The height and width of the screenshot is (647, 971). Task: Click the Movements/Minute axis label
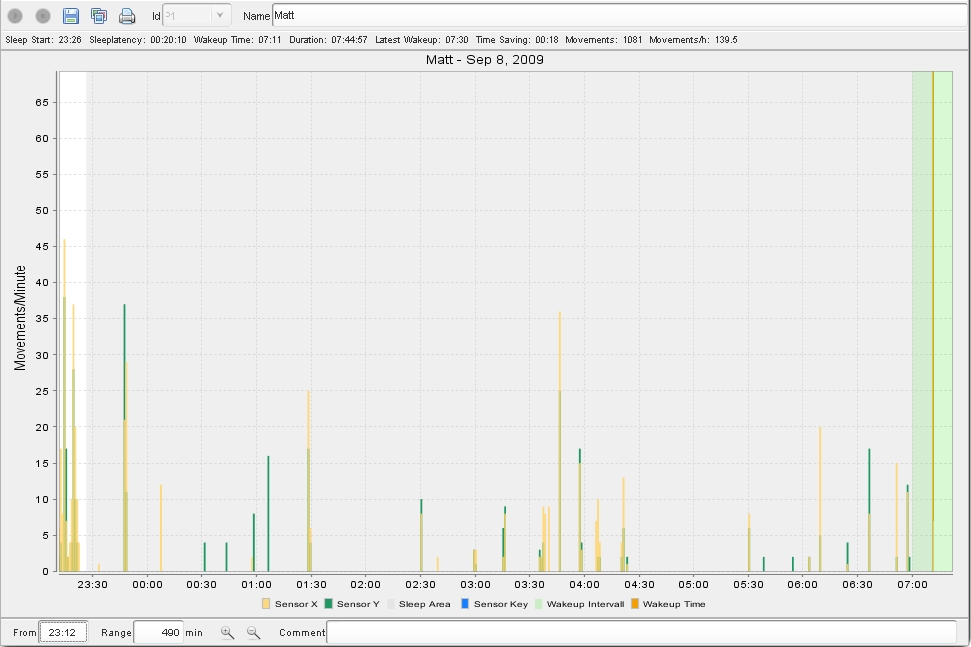(x=20, y=318)
